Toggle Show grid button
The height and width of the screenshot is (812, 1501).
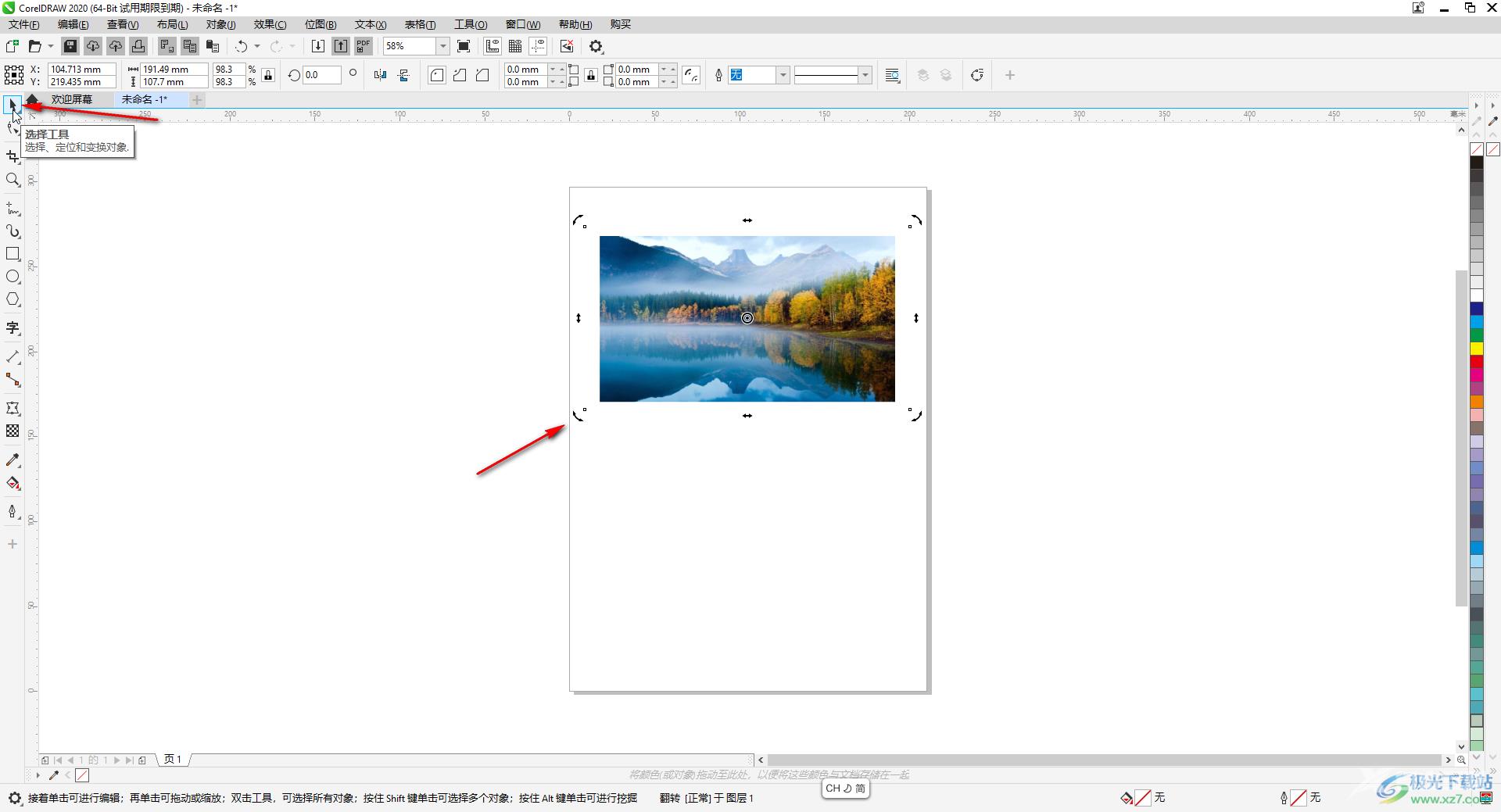(515, 46)
